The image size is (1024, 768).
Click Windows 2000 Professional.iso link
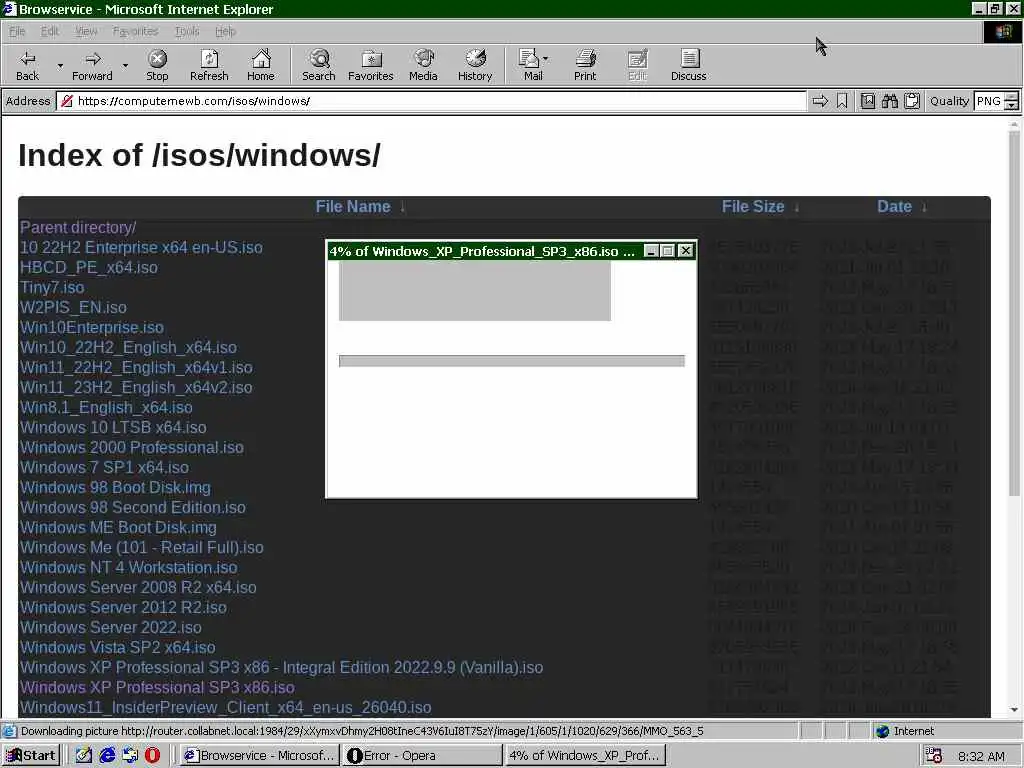[x=131, y=447]
